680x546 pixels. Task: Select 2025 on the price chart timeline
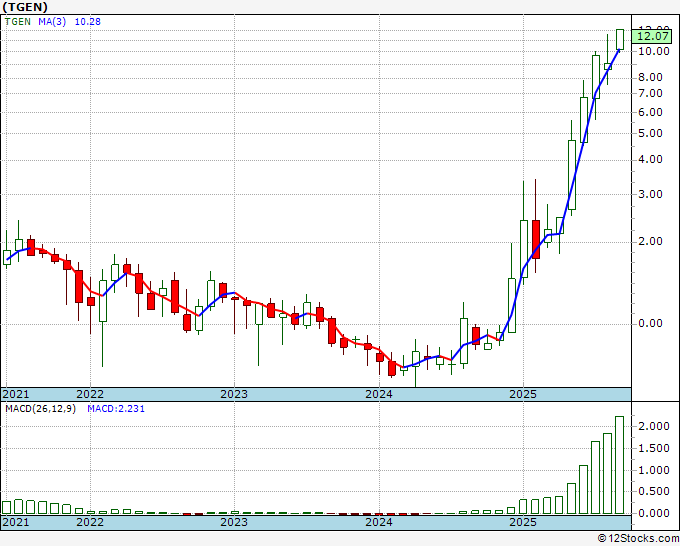coord(523,394)
